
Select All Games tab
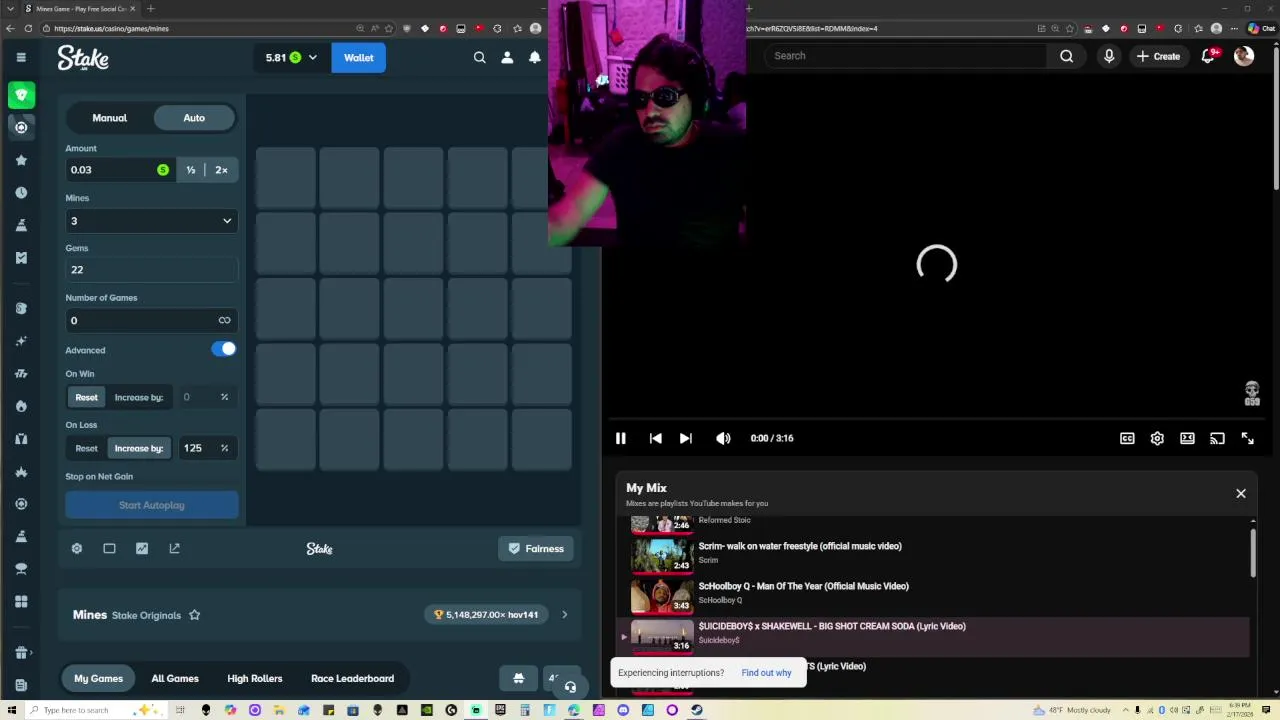coord(175,678)
